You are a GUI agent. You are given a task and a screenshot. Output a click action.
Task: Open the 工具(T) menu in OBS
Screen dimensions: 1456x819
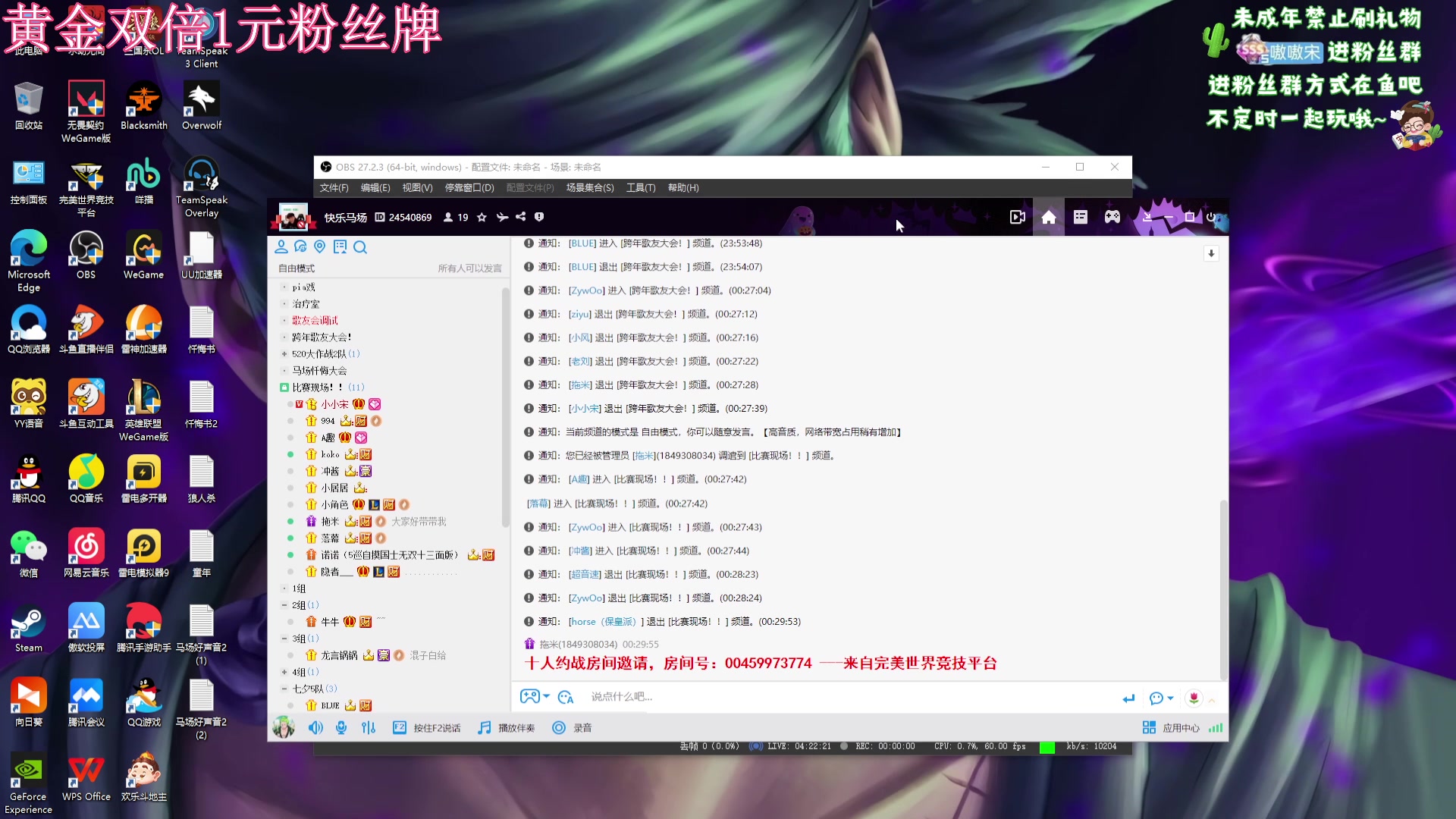pos(641,187)
